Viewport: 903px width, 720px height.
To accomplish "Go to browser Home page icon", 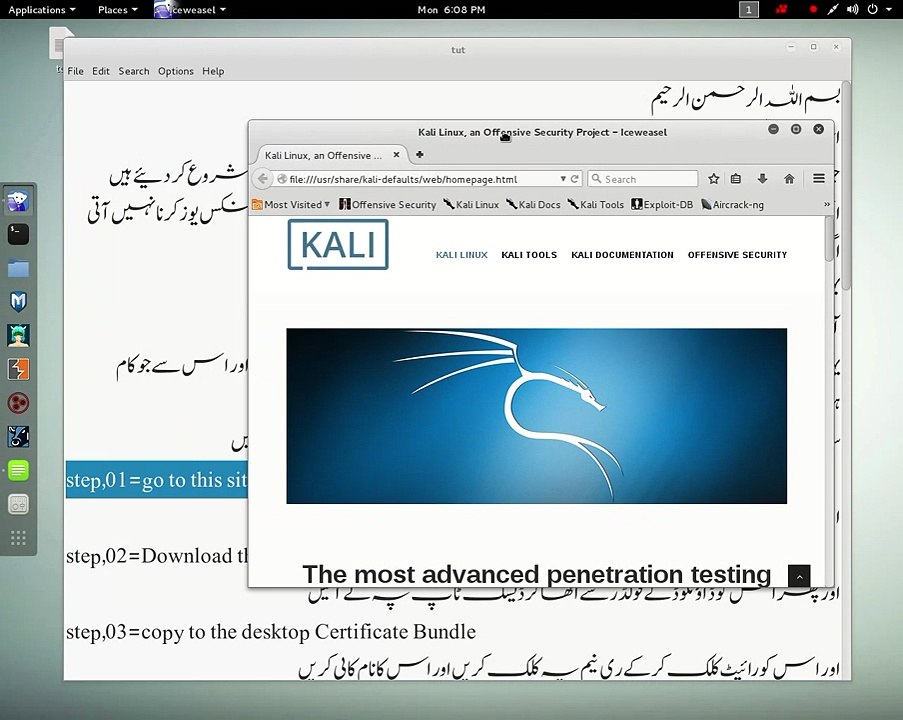I will 789,179.
